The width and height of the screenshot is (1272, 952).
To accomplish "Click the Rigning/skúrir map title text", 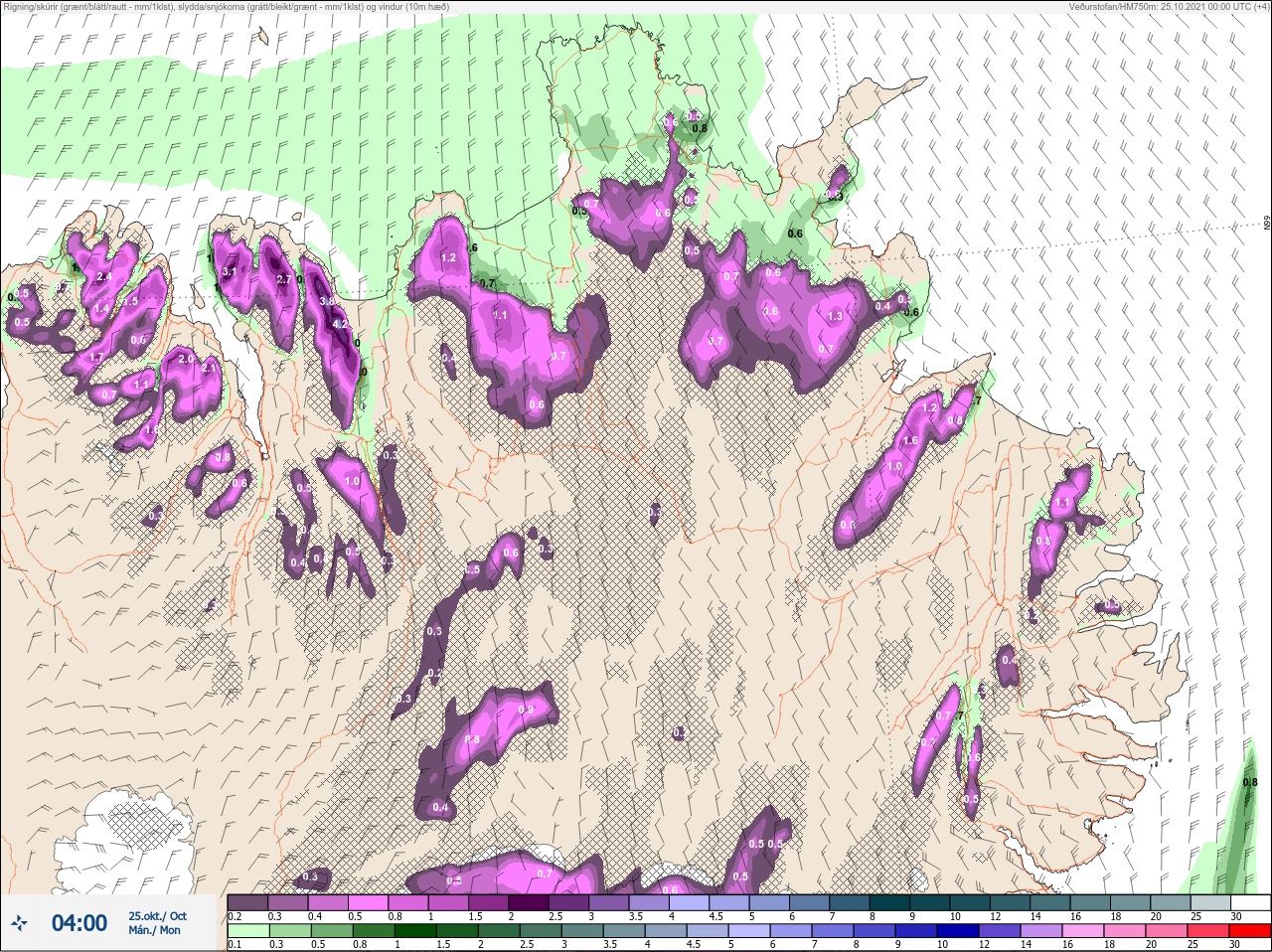I will tap(228, 7).
